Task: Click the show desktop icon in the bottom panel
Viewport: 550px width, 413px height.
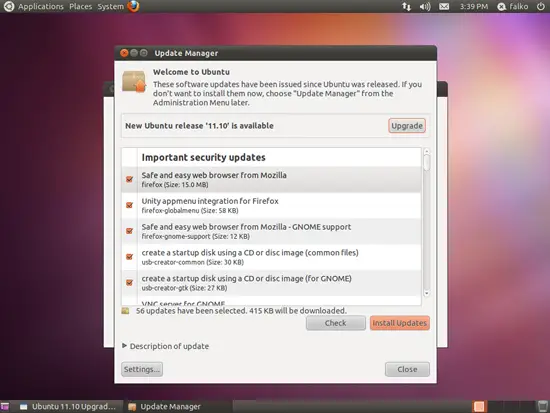Action: tap(5, 406)
